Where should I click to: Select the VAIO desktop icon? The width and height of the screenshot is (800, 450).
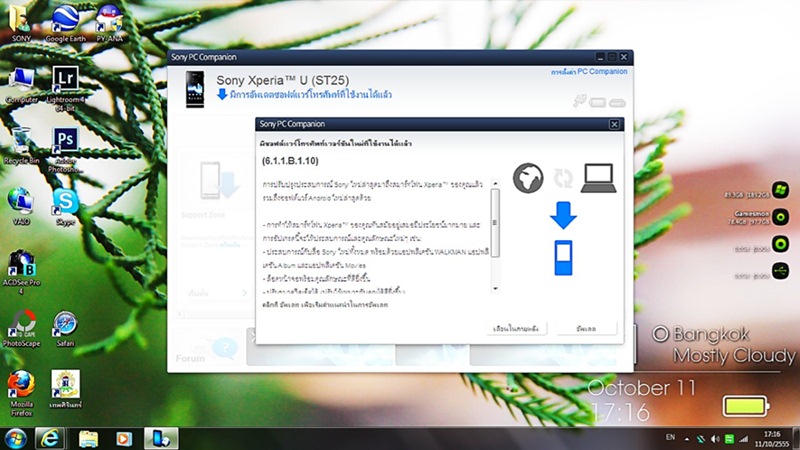pos(21,207)
